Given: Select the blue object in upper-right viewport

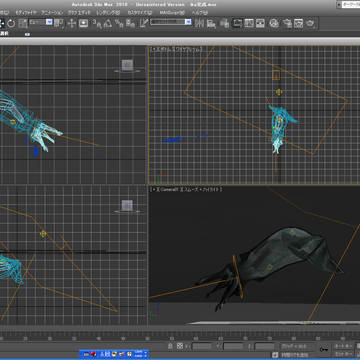Looking at the screenshot, I should pos(184,138).
